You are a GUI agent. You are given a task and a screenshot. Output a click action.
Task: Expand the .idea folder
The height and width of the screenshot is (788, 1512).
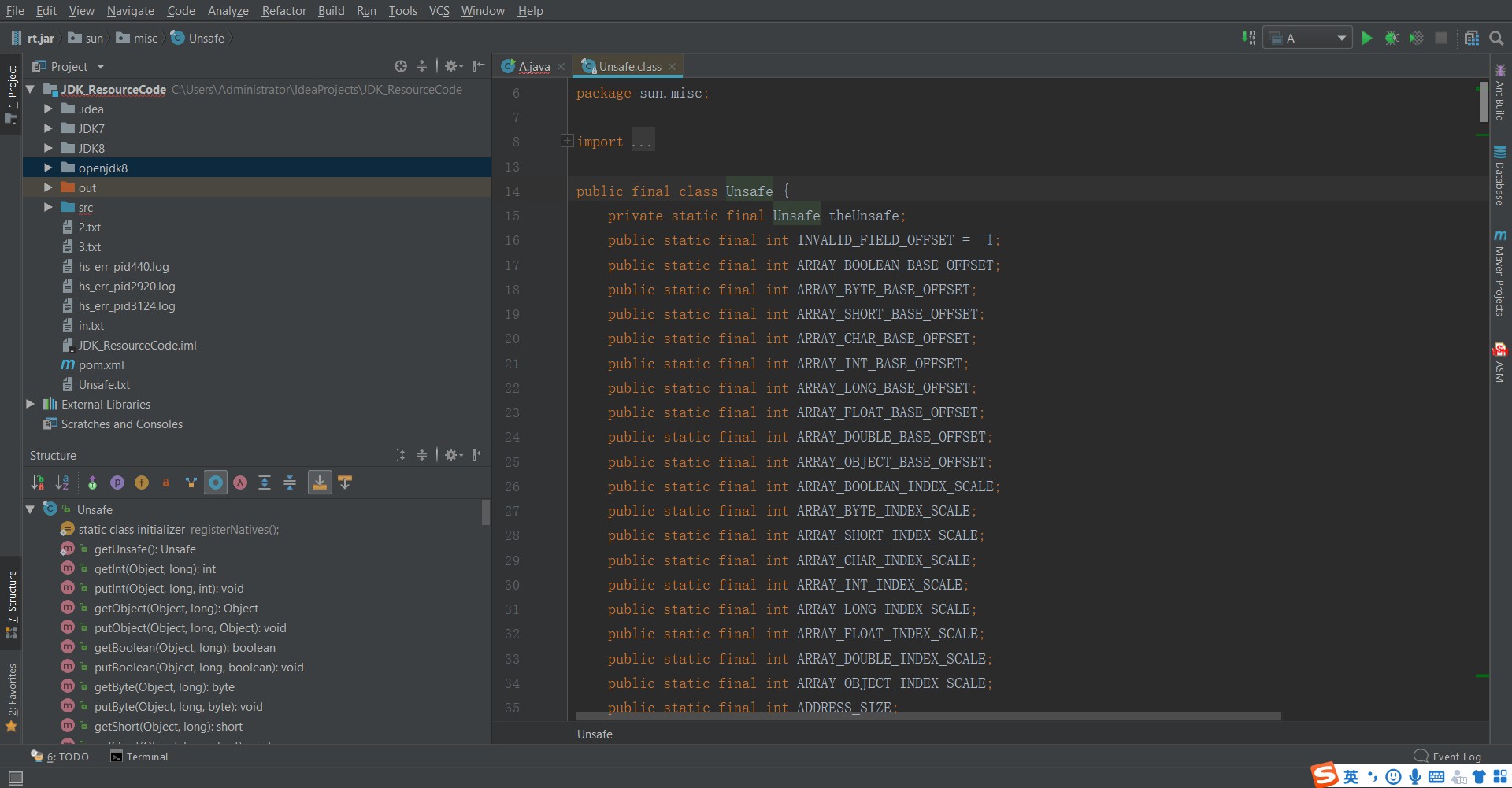pyautogui.click(x=48, y=109)
